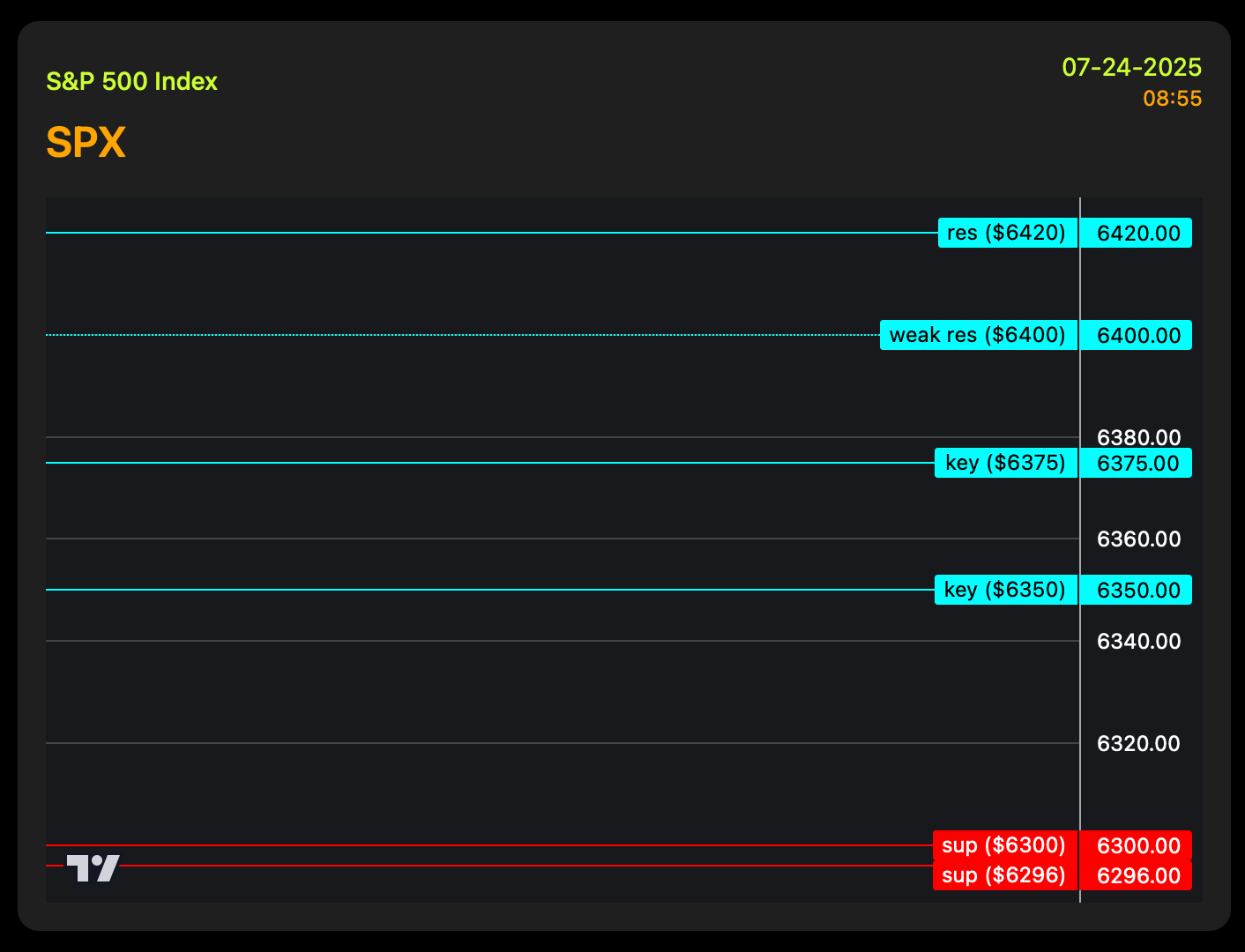Click the TradingView logo icon

coord(93,868)
